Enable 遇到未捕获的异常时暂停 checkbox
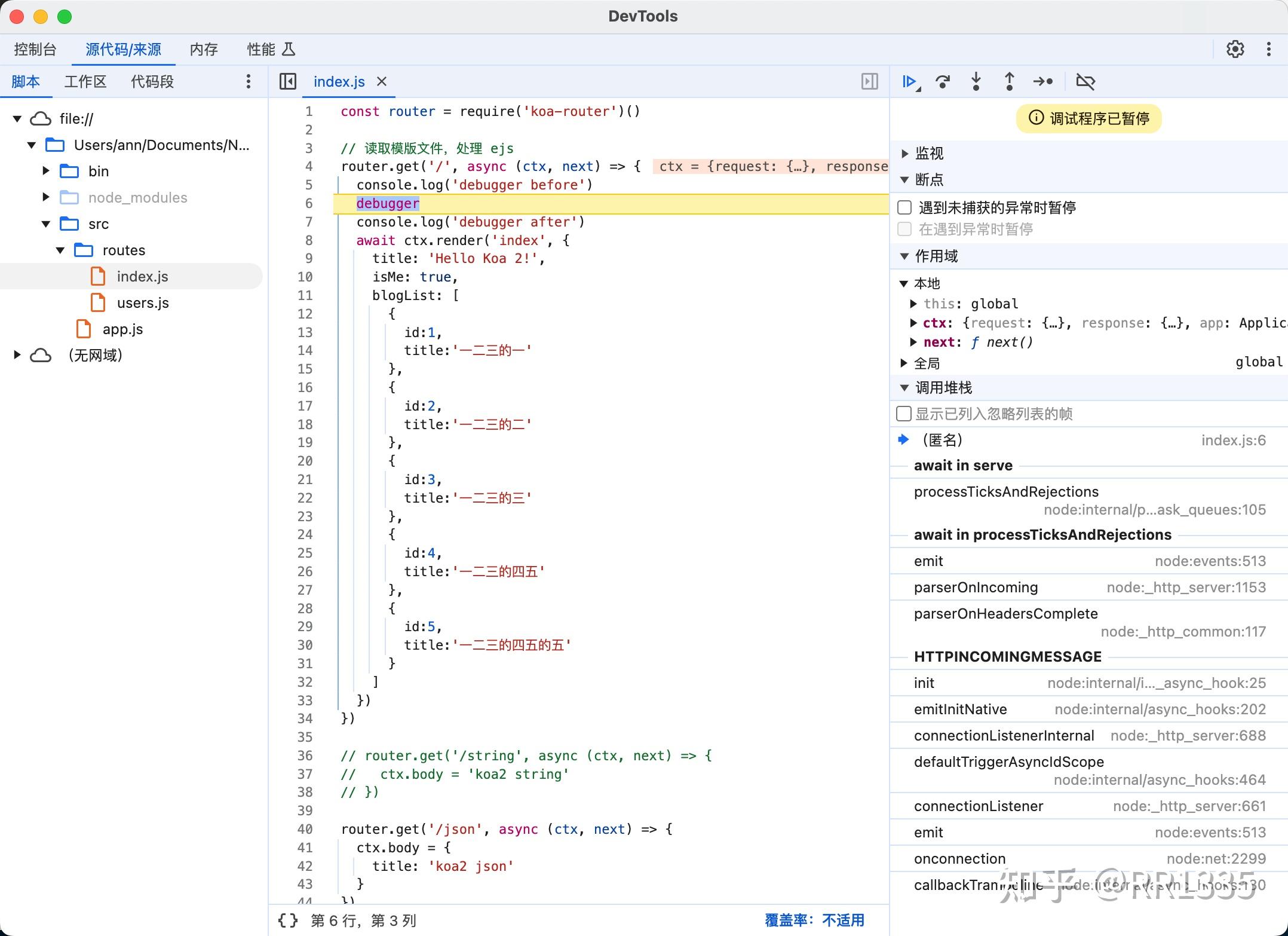Viewport: 1288px width, 936px height. pos(904,207)
